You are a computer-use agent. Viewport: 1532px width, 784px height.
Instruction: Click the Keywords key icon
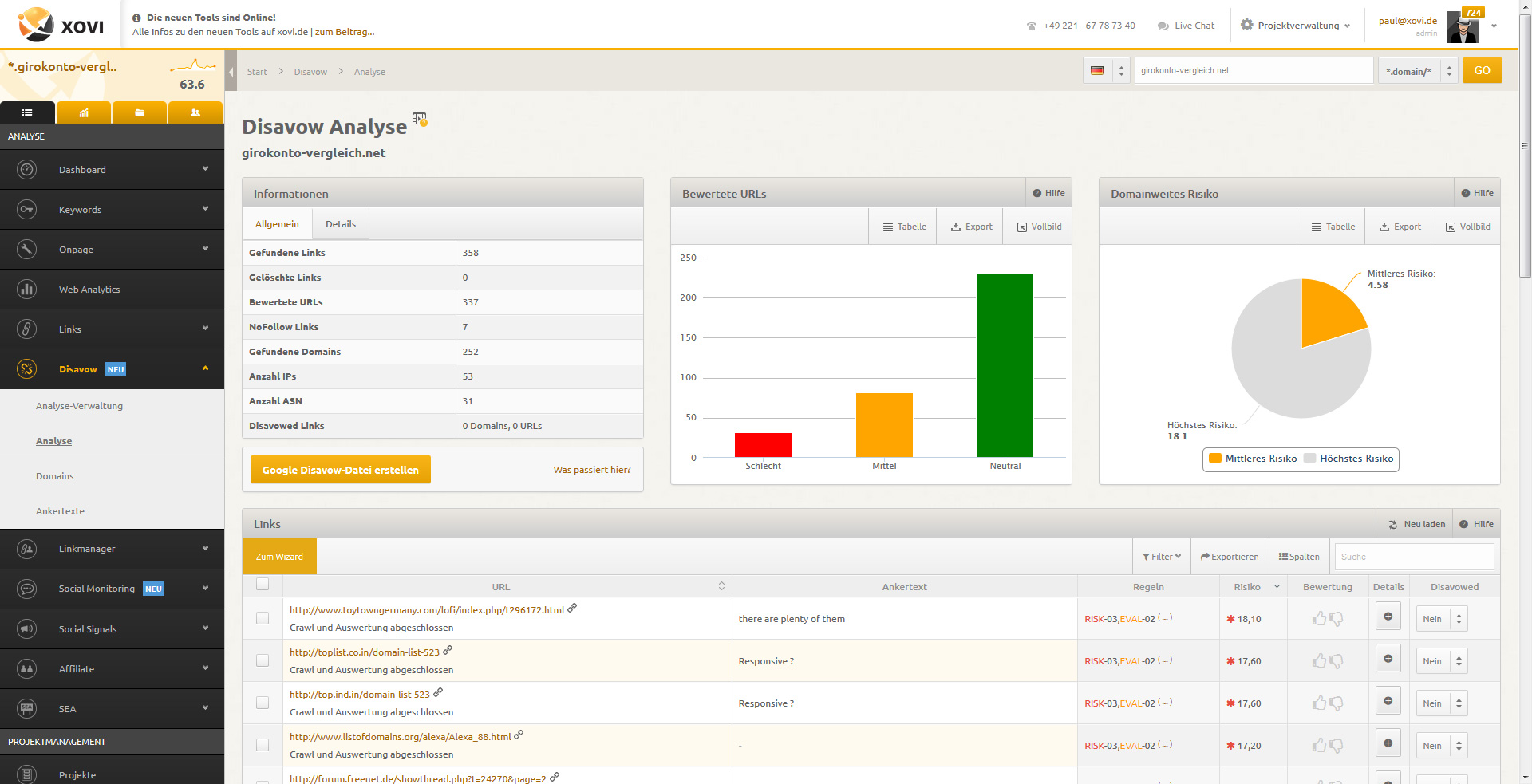pos(26,209)
